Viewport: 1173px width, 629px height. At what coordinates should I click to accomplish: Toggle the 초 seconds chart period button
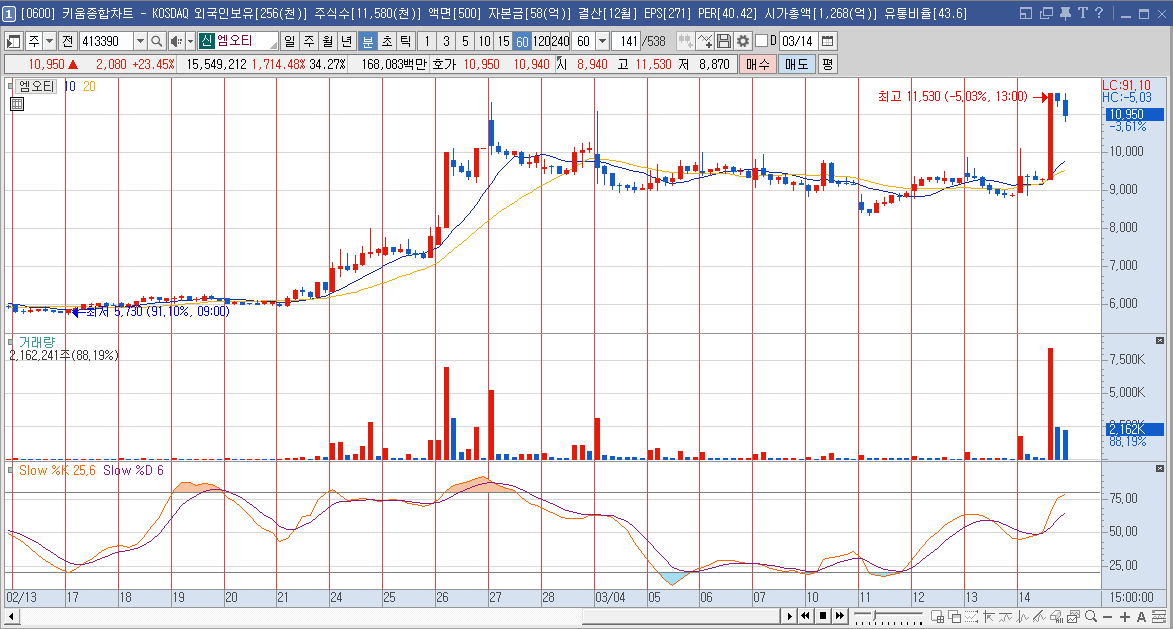pyautogui.click(x=387, y=41)
